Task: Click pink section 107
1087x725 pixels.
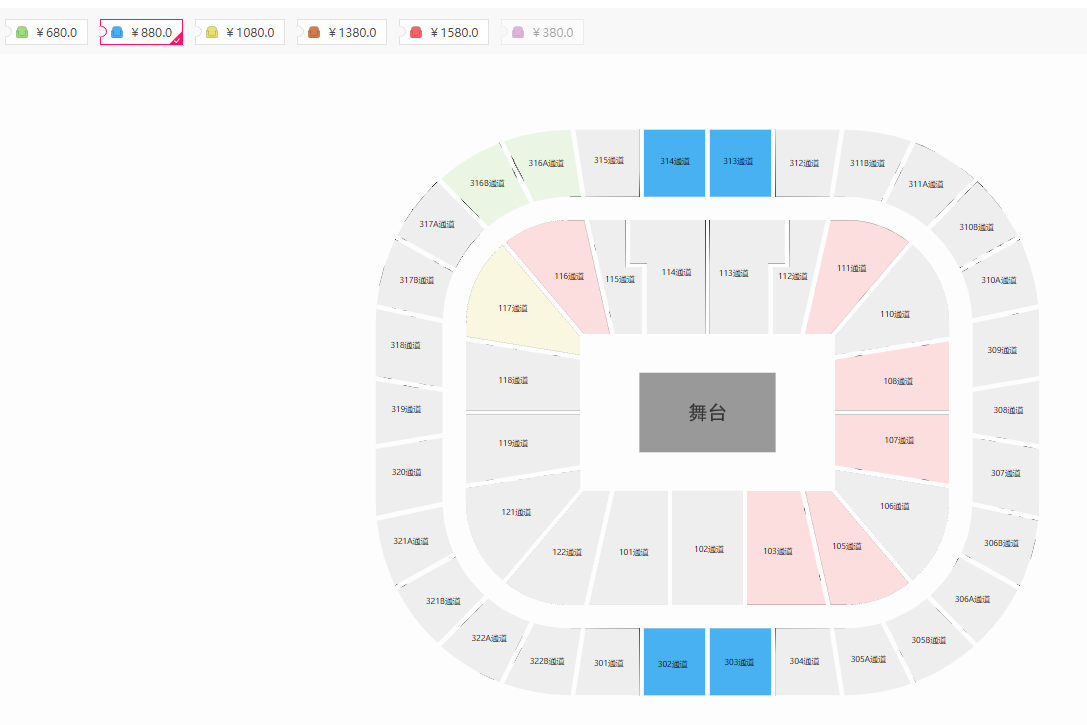Action: (x=892, y=444)
